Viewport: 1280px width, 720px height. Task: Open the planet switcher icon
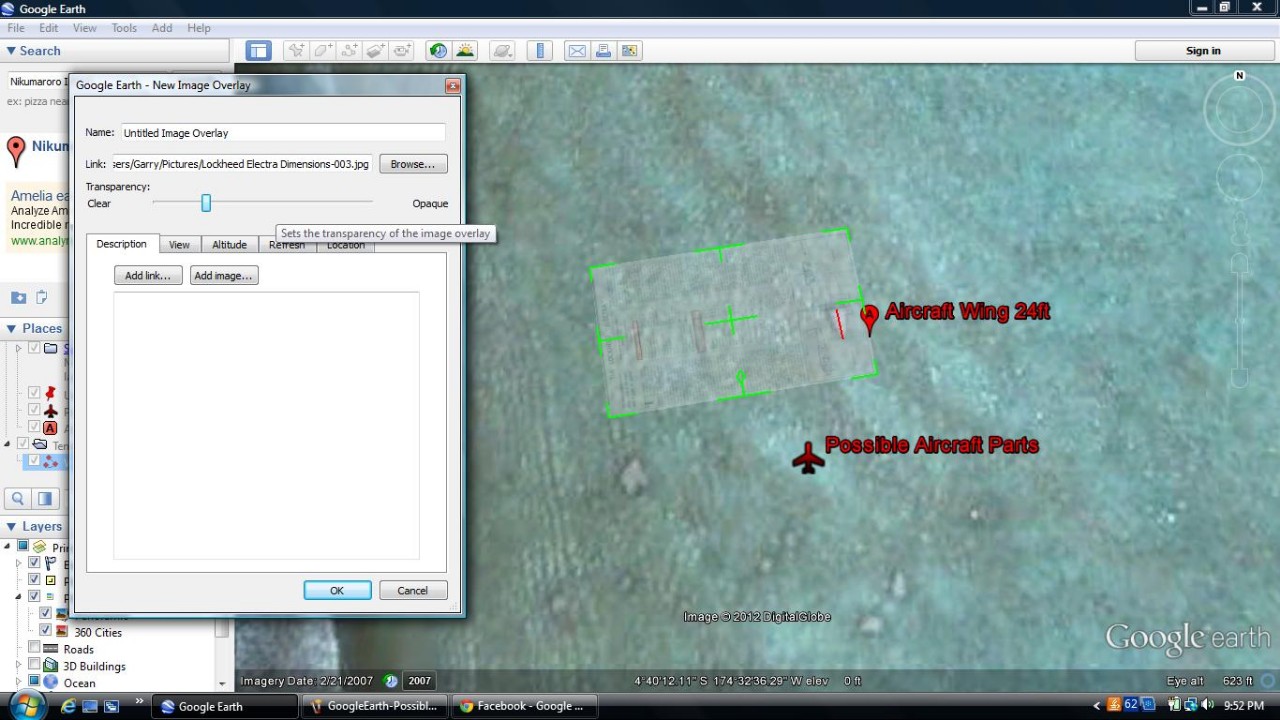(x=502, y=51)
